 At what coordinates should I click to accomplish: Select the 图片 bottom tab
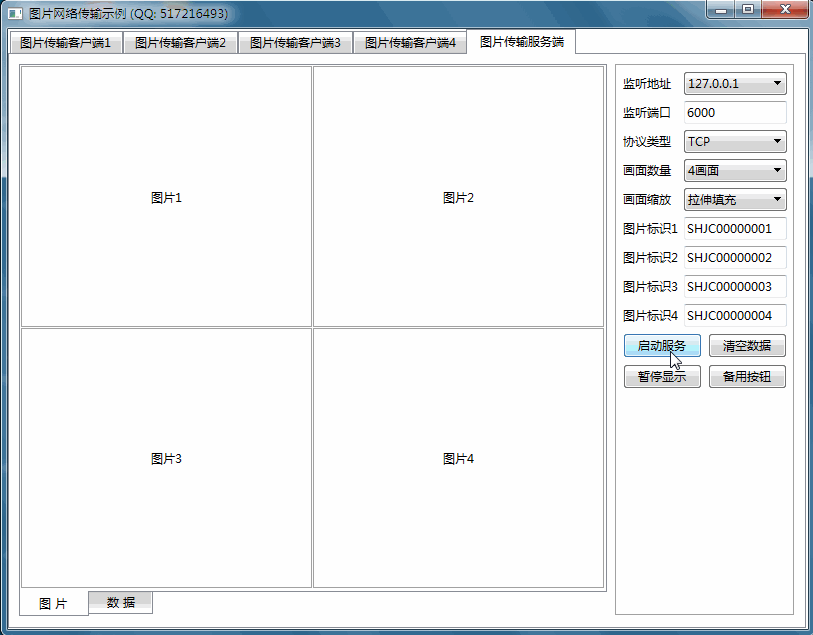tap(54, 603)
